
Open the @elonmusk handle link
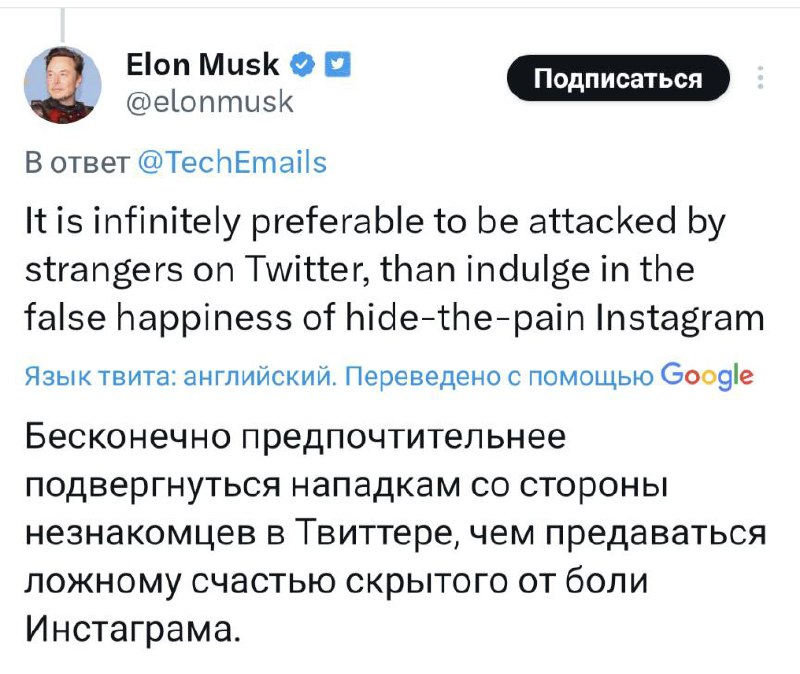(x=210, y=100)
